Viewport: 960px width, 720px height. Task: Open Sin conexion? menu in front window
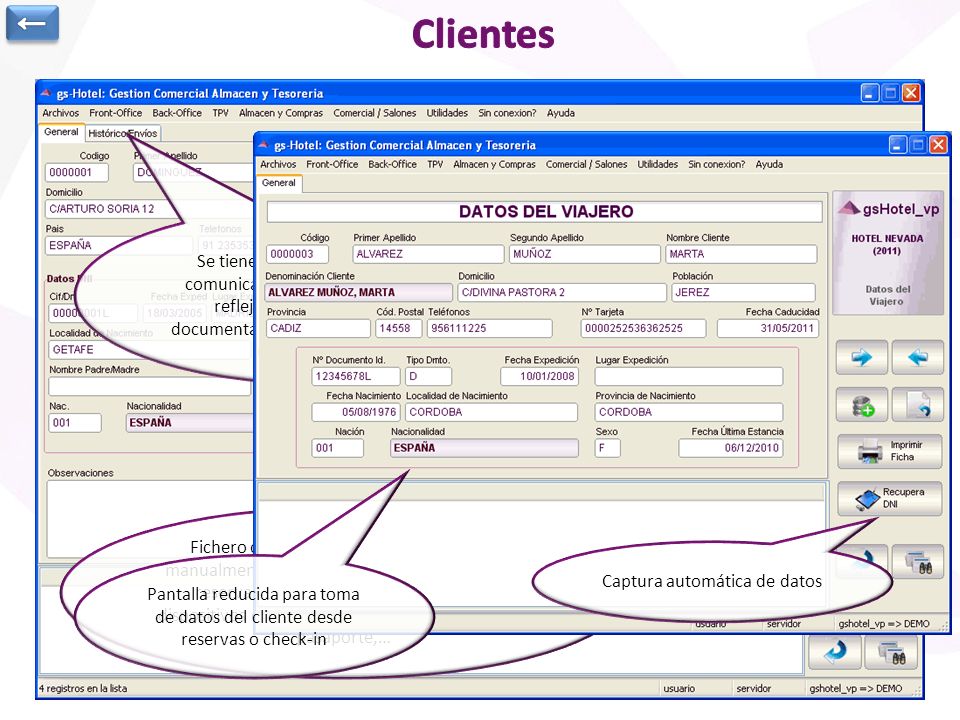click(x=716, y=164)
